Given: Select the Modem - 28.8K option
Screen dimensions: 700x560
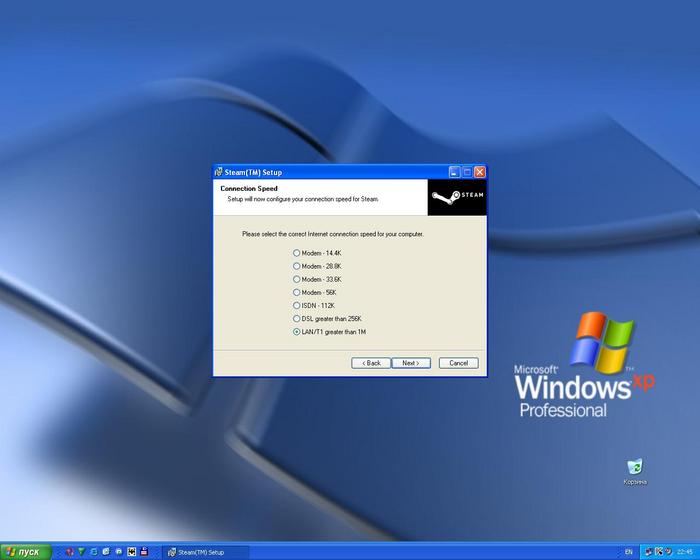Looking at the screenshot, I should [x=317, y=266].
